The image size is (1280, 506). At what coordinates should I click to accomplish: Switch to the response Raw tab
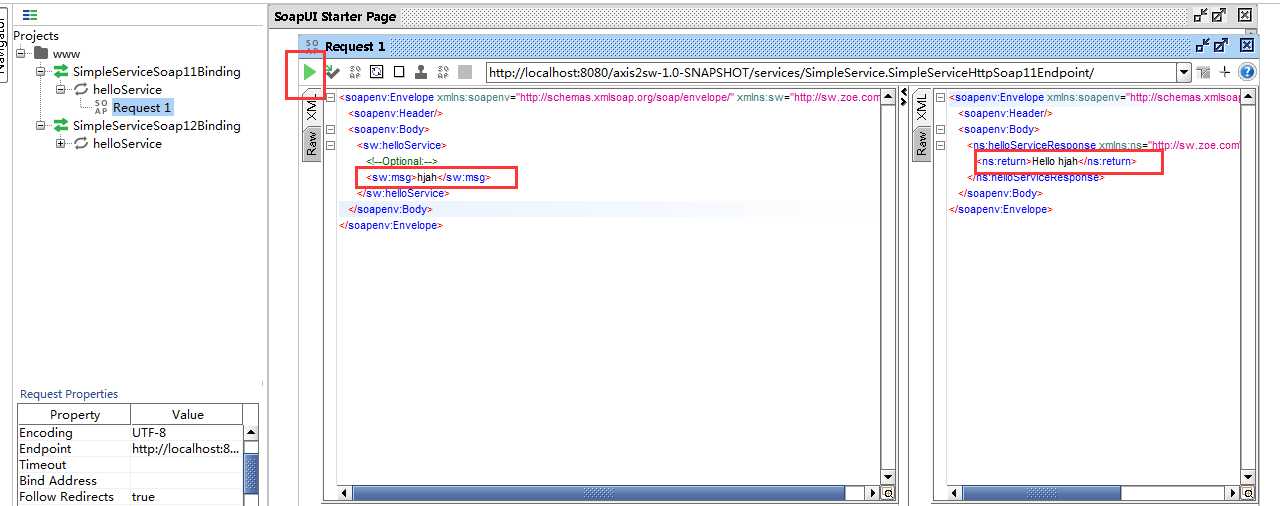(921, 142)
